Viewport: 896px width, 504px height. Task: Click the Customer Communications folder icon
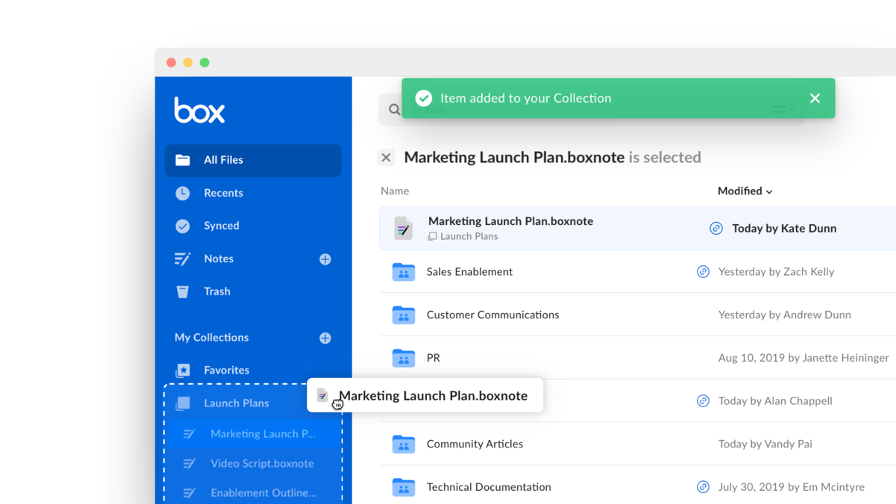(x=403, y=315)
